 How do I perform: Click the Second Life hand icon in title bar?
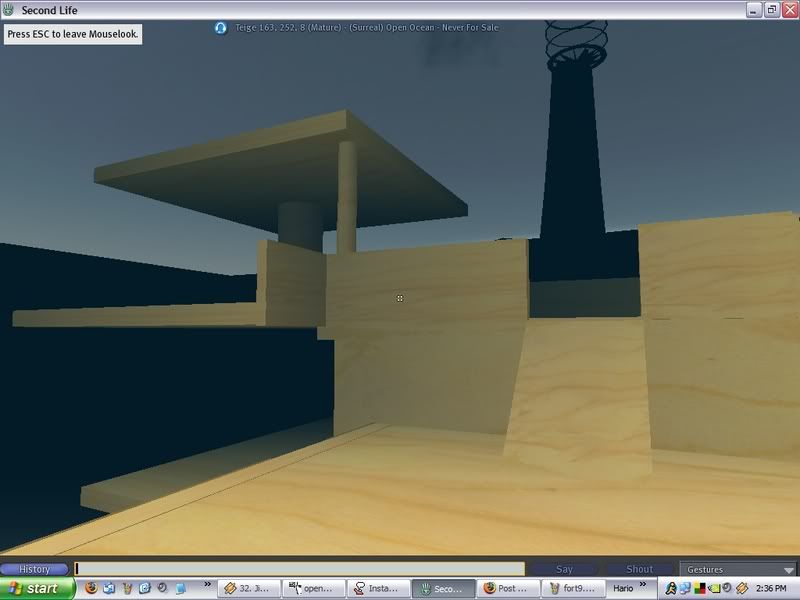(9, 10)
